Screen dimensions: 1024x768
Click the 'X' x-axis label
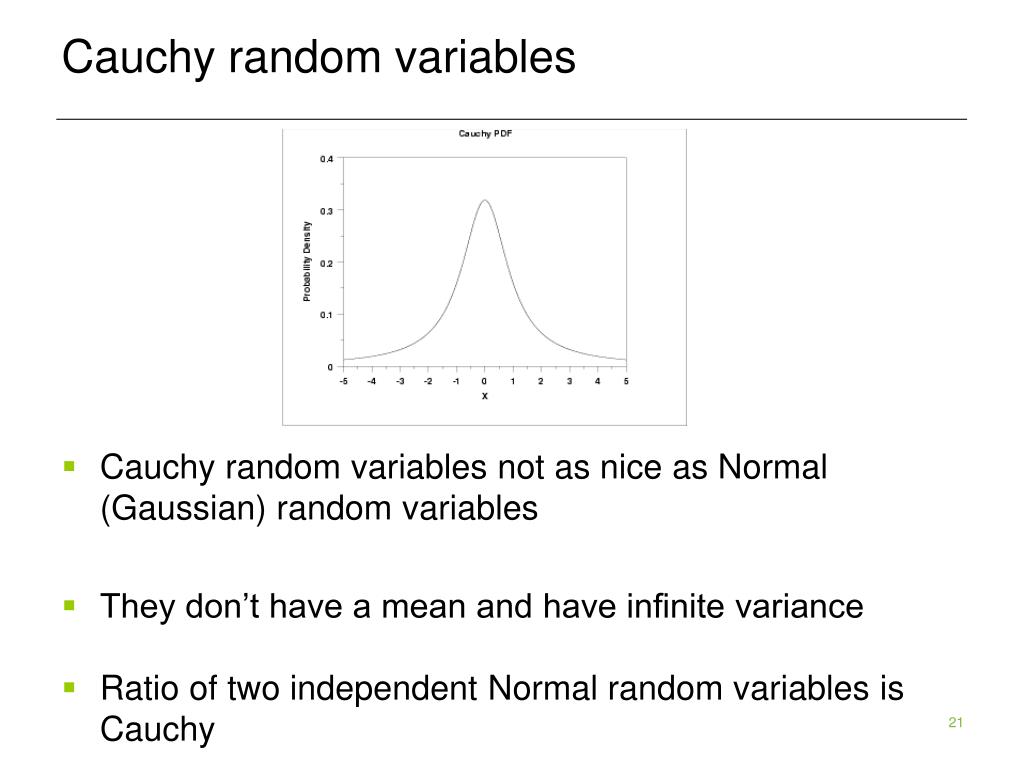485,396
